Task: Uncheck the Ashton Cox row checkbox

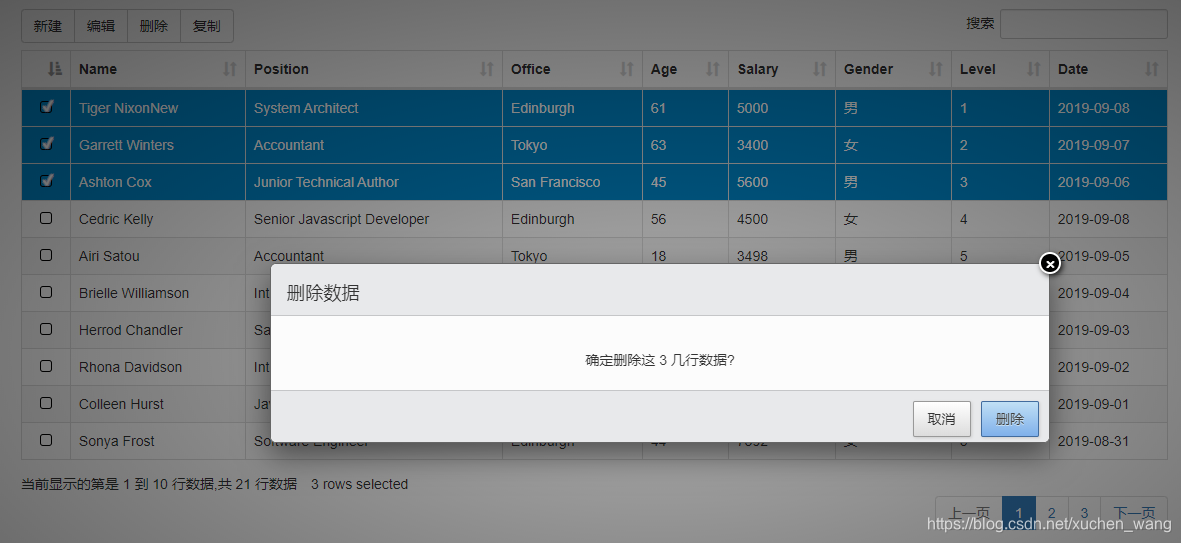Action: [x=46, y=181]
